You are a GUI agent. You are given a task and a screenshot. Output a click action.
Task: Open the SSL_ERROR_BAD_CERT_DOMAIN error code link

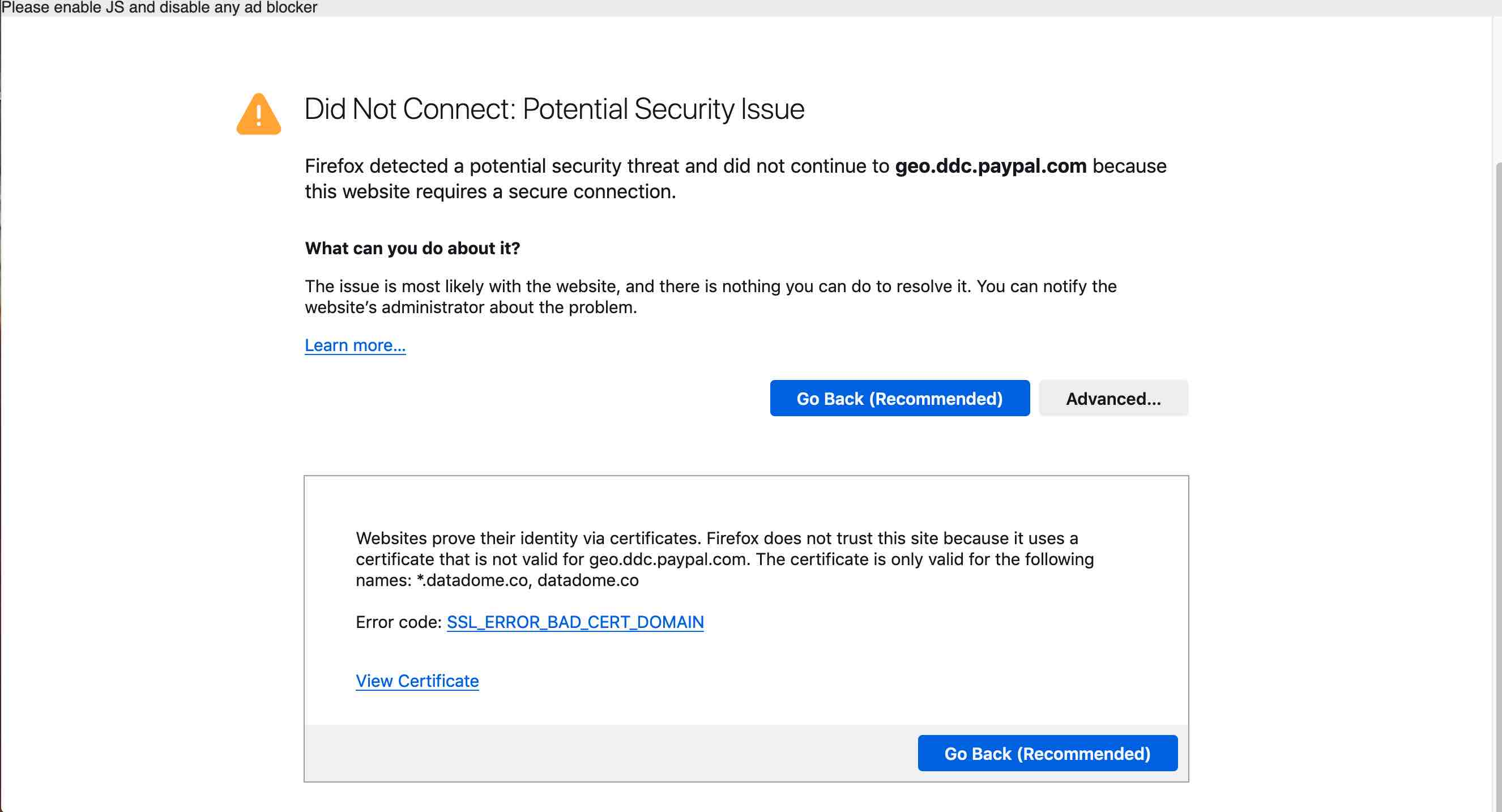coord(575,622)
